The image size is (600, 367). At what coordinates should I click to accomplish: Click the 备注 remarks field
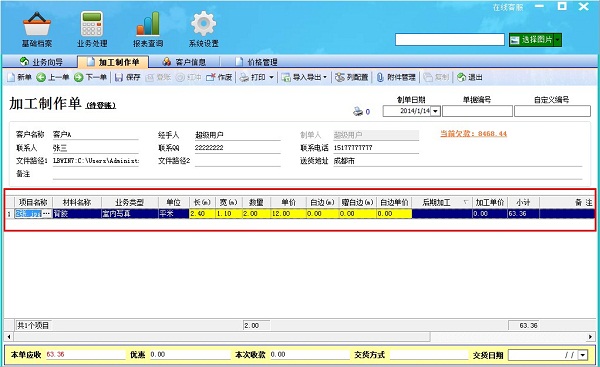[x=317, y=174]
